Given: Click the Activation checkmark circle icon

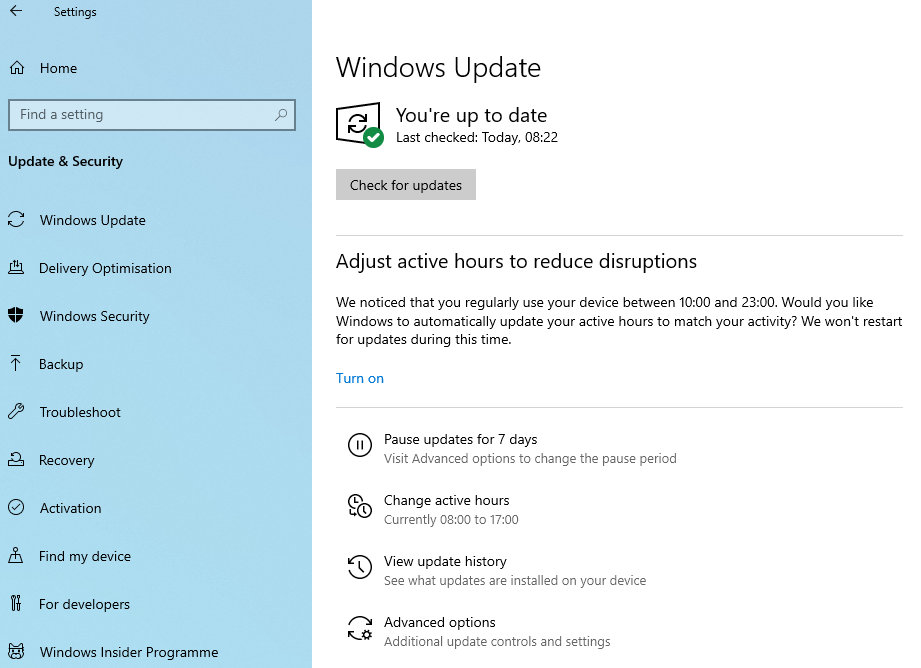Looking at the screenshot, I should coord(16,507).
